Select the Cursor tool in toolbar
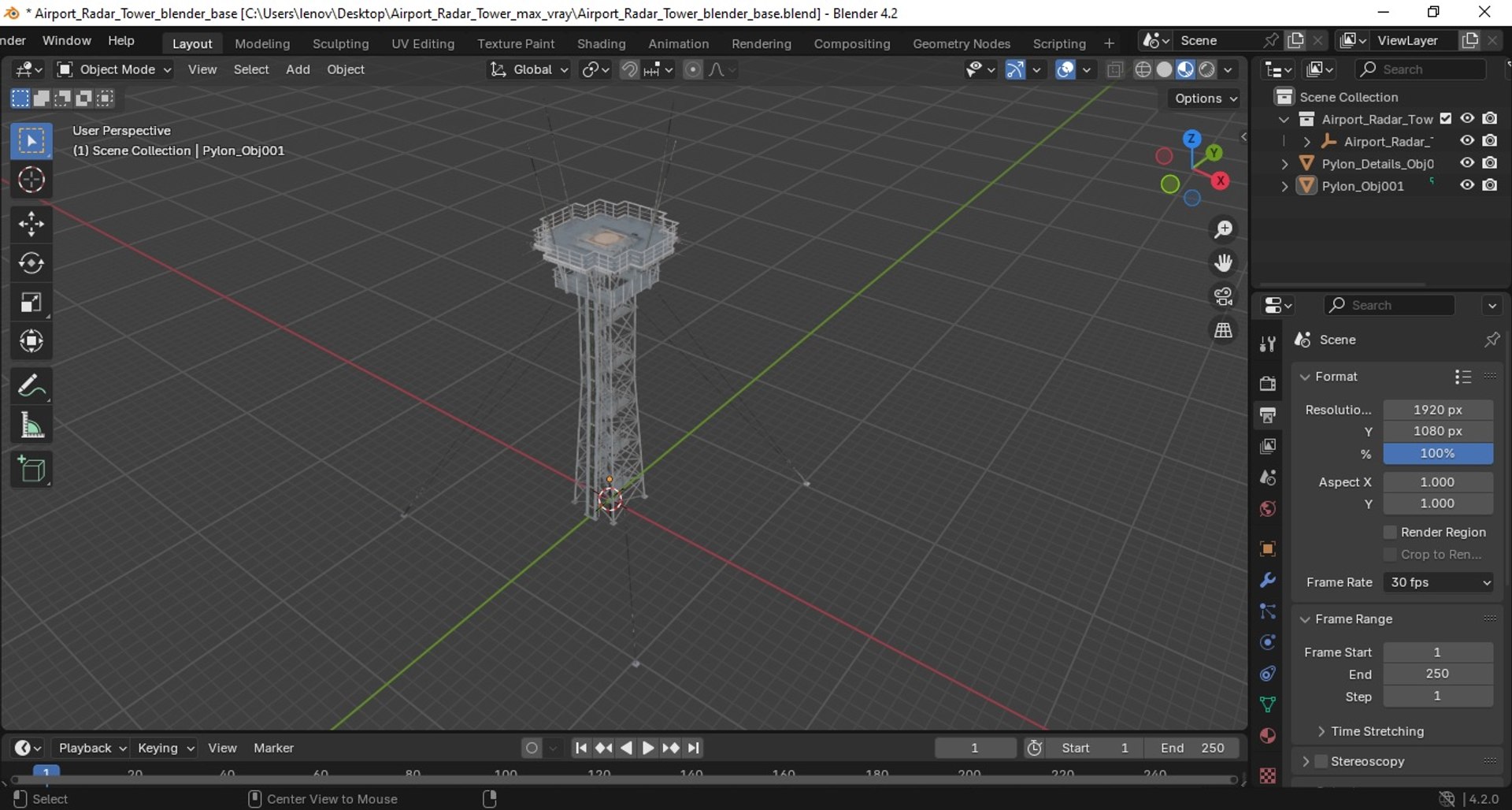The width and height of the screenshot is (1512, 810). tap(31, 180)
